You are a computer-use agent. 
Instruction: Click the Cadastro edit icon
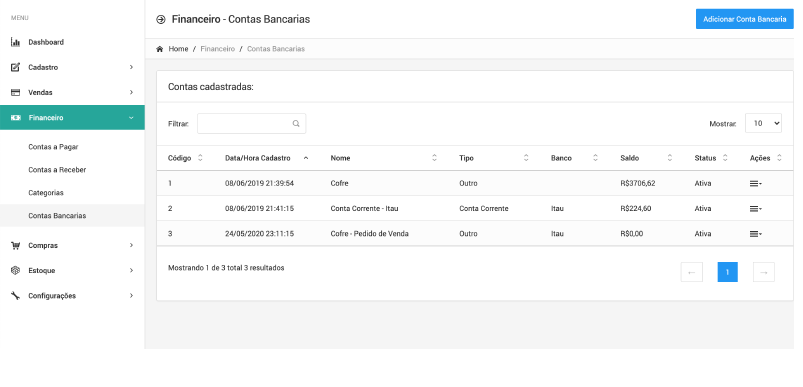click(x=15, y=67)
